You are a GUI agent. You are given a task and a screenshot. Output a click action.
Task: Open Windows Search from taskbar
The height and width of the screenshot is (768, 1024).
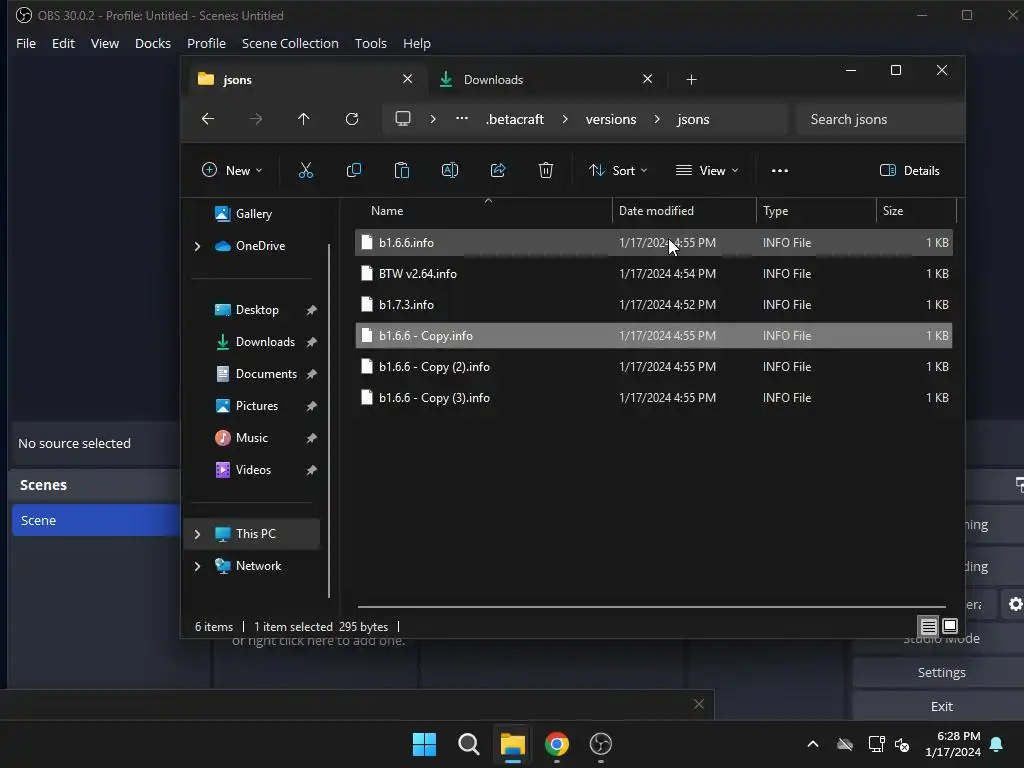pyautogui.click(x=469, y=744)
